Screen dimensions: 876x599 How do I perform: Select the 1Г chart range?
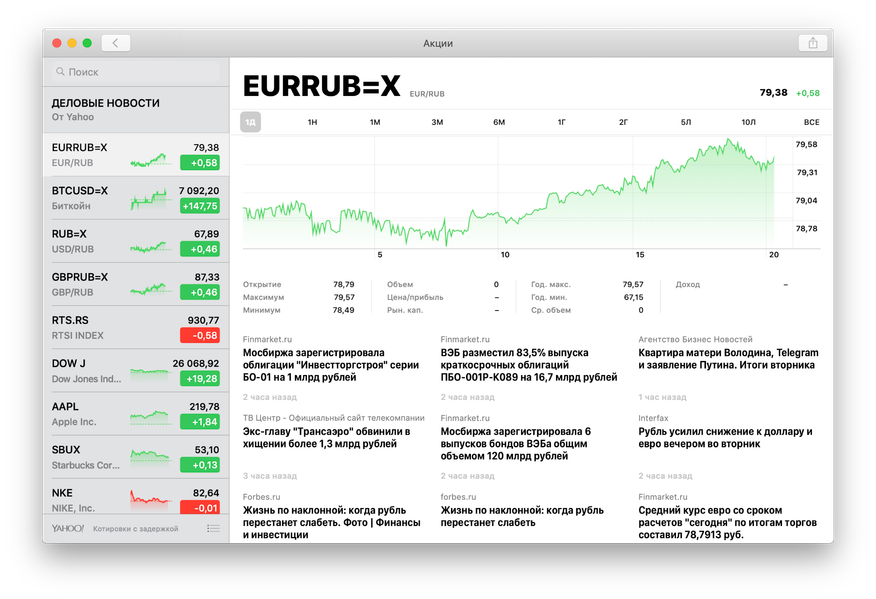coord(561,122)
